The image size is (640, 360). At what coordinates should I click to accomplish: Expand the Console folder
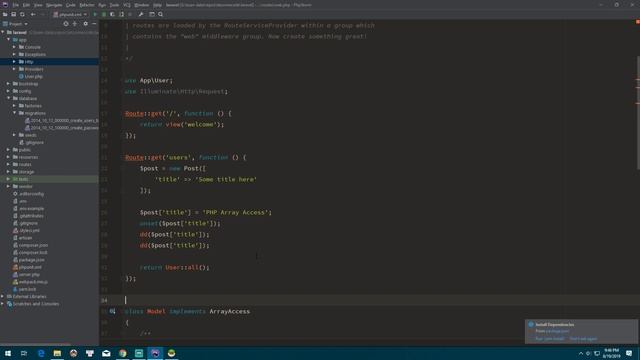coord(14,47)
